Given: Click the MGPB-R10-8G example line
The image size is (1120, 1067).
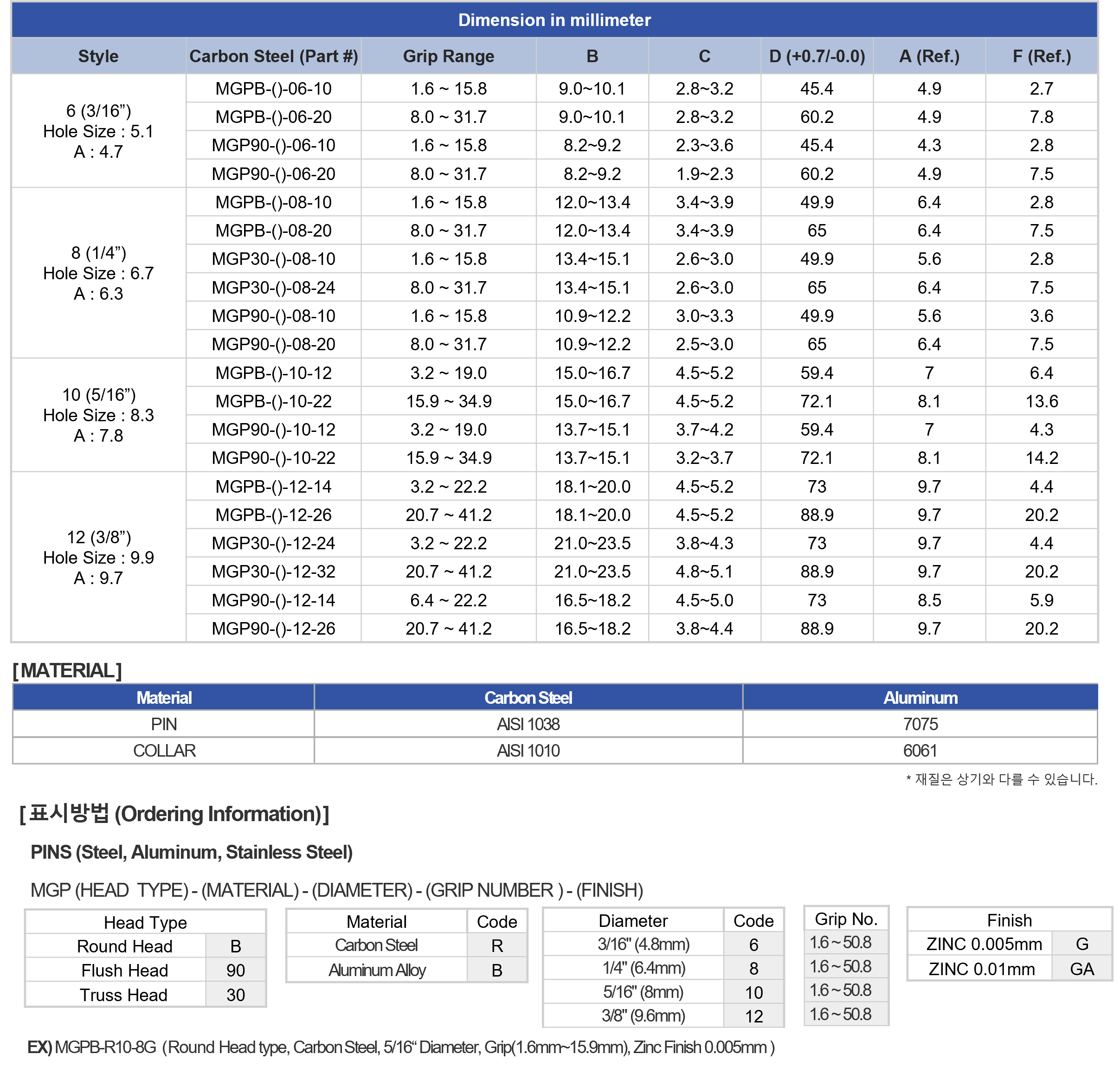Looking at the screenshot, I should 401,1048.
